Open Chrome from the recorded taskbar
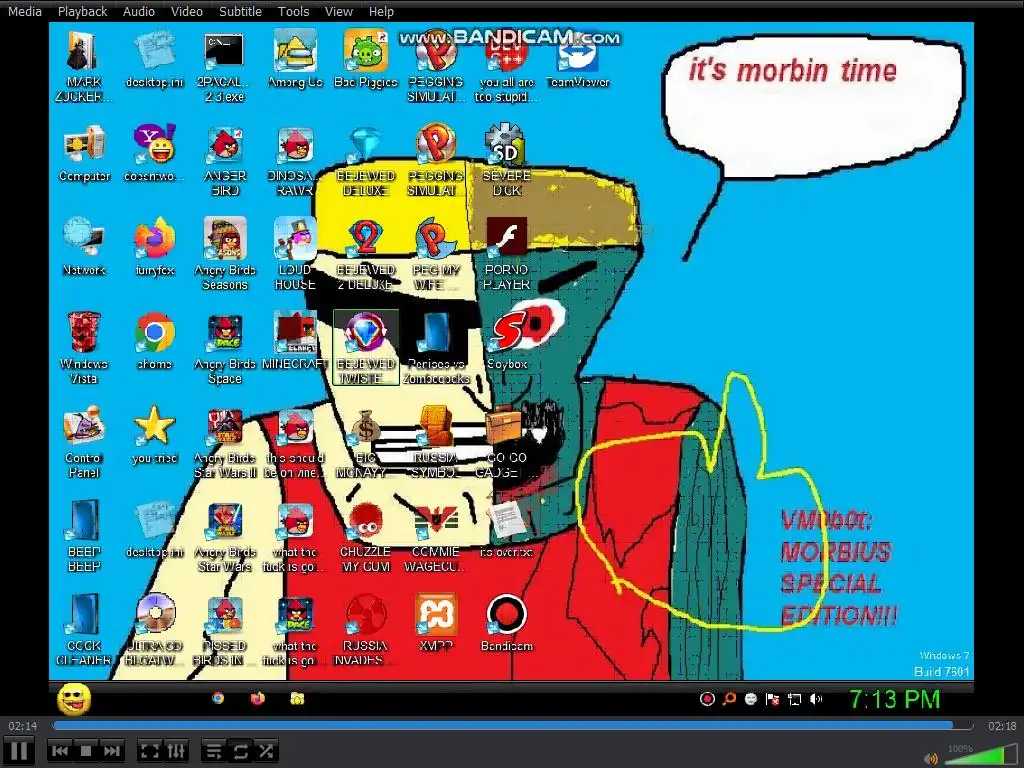Image resolution: width=1024 pixels, height=768 pixels. point(218,698)
